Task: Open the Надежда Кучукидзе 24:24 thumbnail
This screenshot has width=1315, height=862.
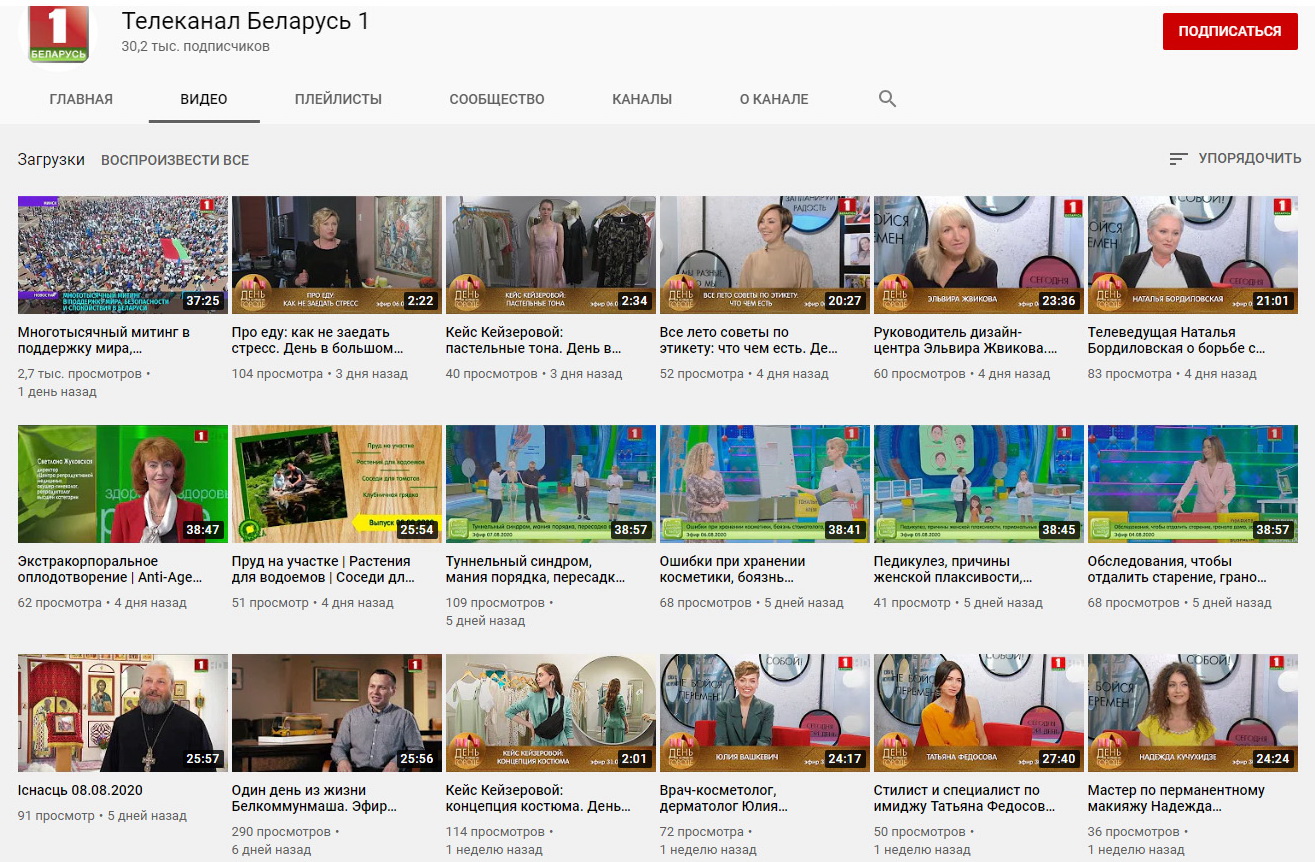Action: pyautogui.click(x=1193, y=713)
